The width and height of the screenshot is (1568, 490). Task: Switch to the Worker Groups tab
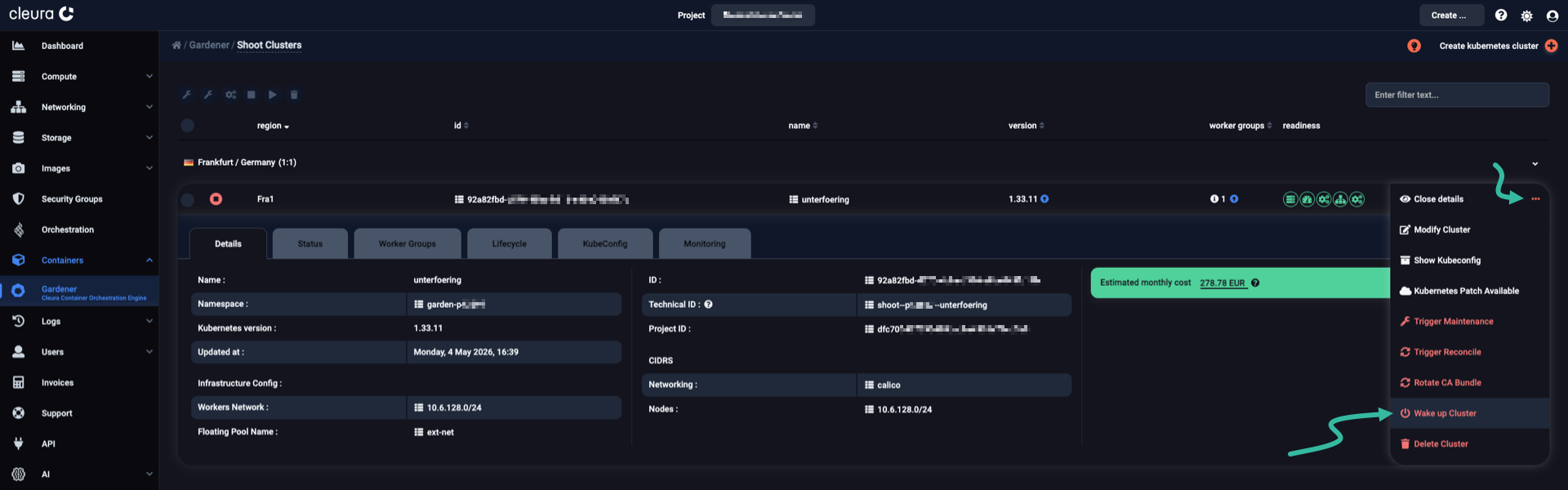pyautogui.click(x=408, y=243)
